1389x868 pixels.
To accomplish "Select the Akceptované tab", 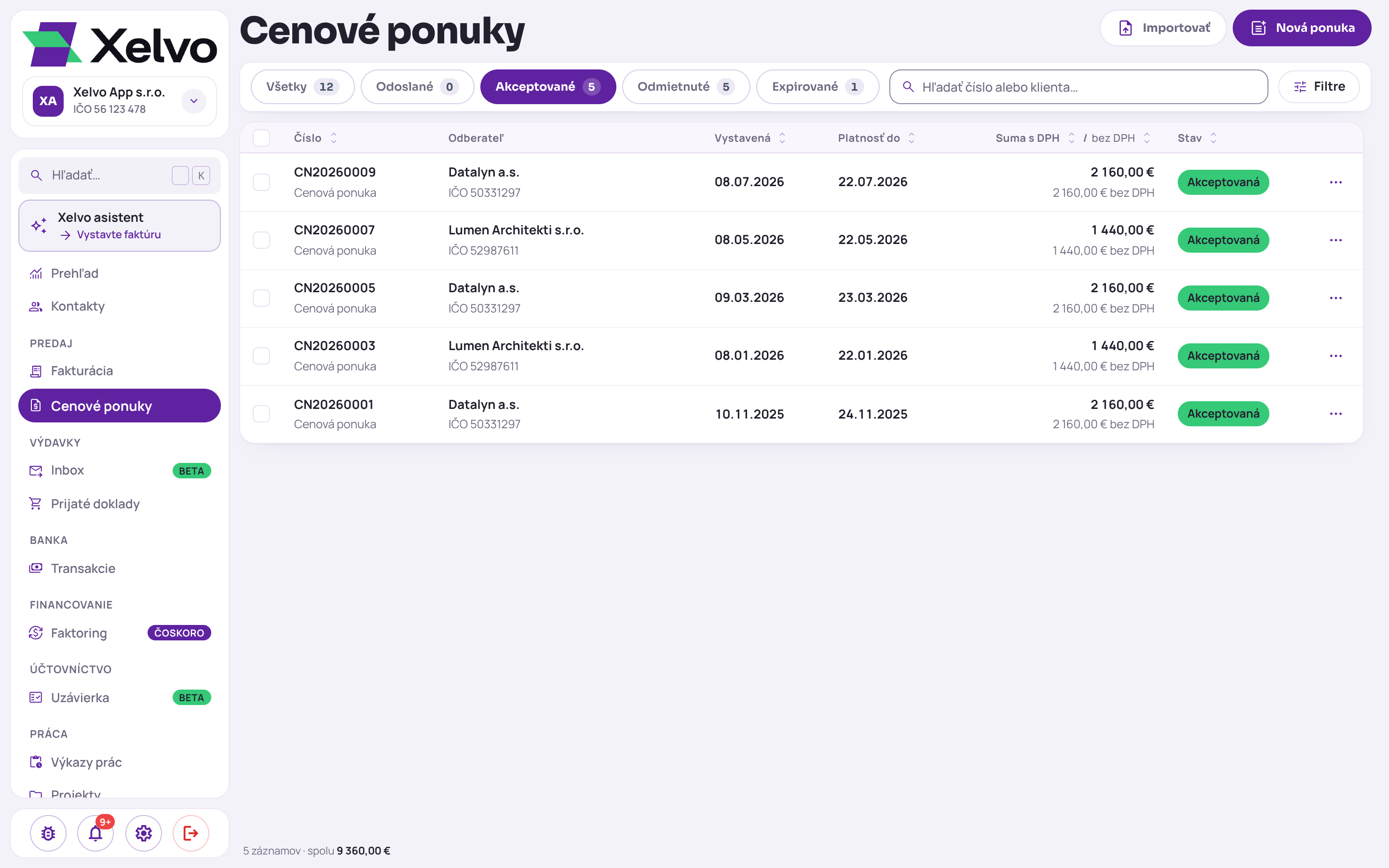I will (548, 87).
